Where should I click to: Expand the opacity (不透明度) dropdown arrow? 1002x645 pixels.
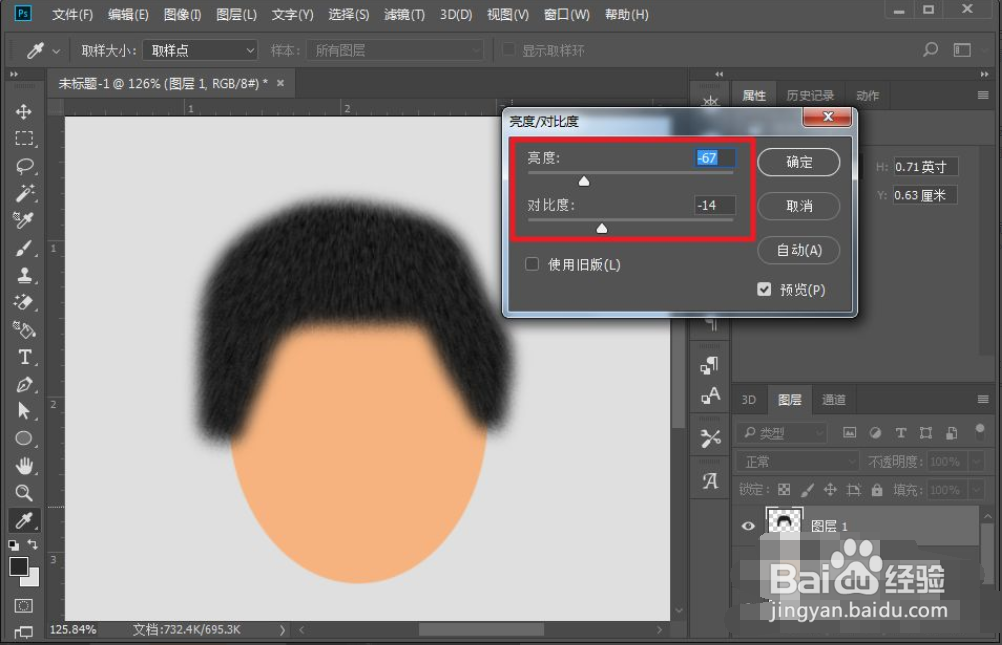(x=975, y=461)
